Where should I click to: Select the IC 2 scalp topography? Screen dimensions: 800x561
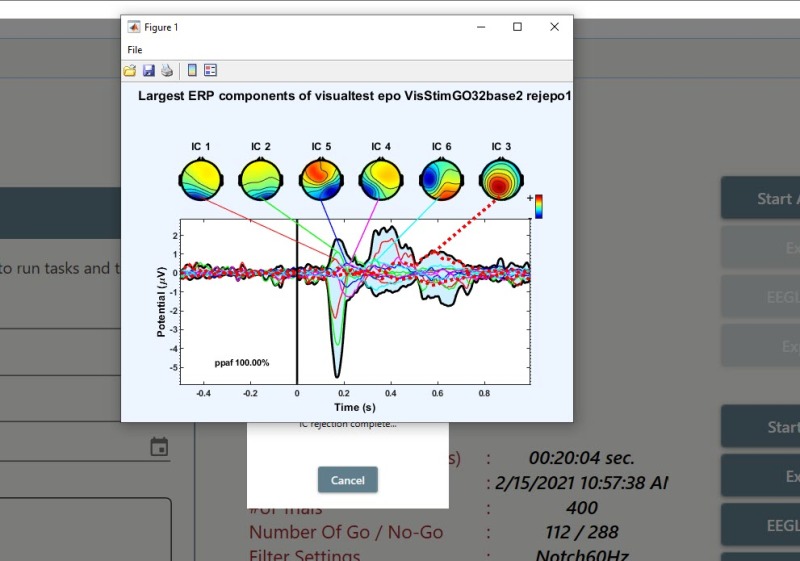click(x=261, y=180)
